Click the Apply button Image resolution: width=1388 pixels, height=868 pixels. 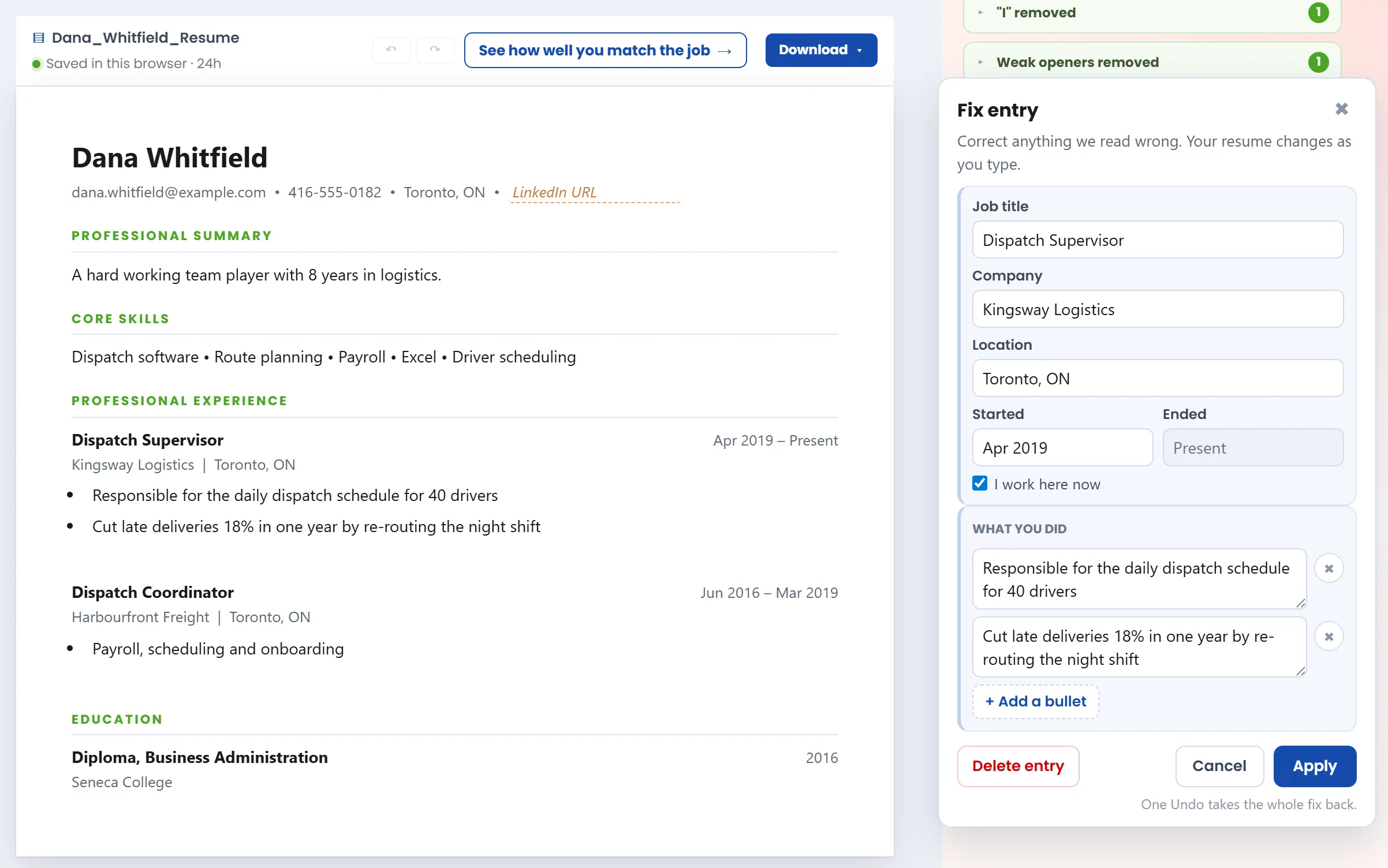pyautogui.click(x=1315, y=766)
